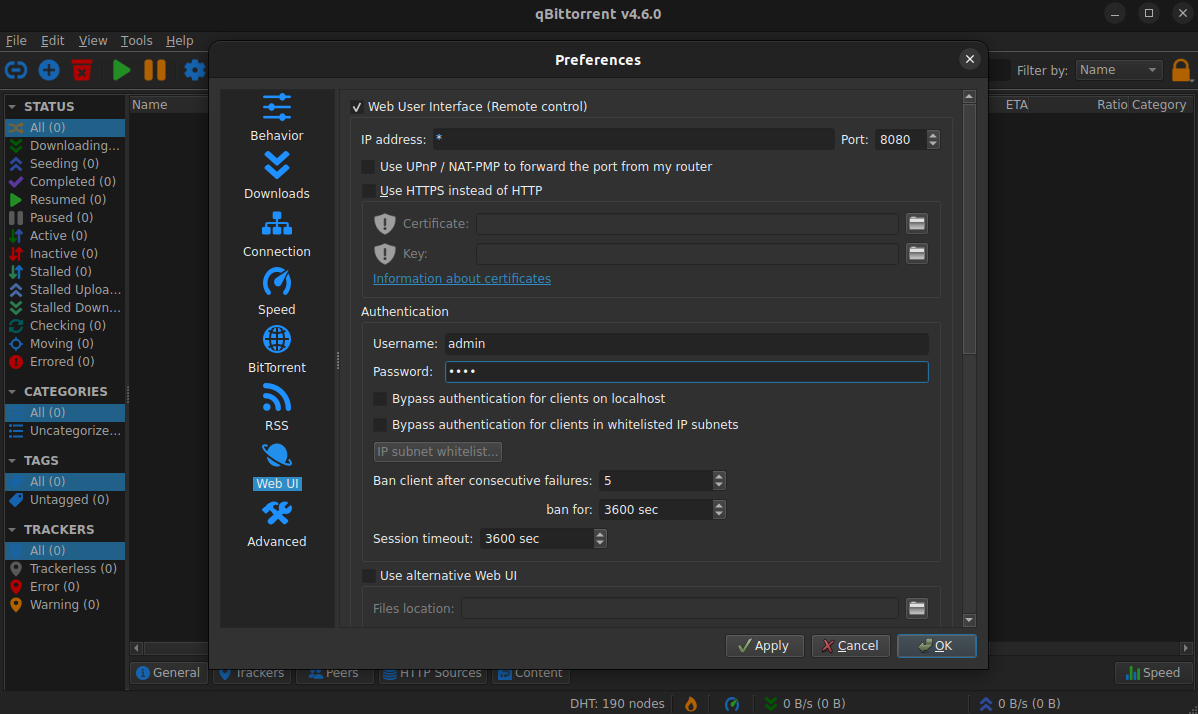Open the Session timeout dropdown

click(x=598, y=538)
